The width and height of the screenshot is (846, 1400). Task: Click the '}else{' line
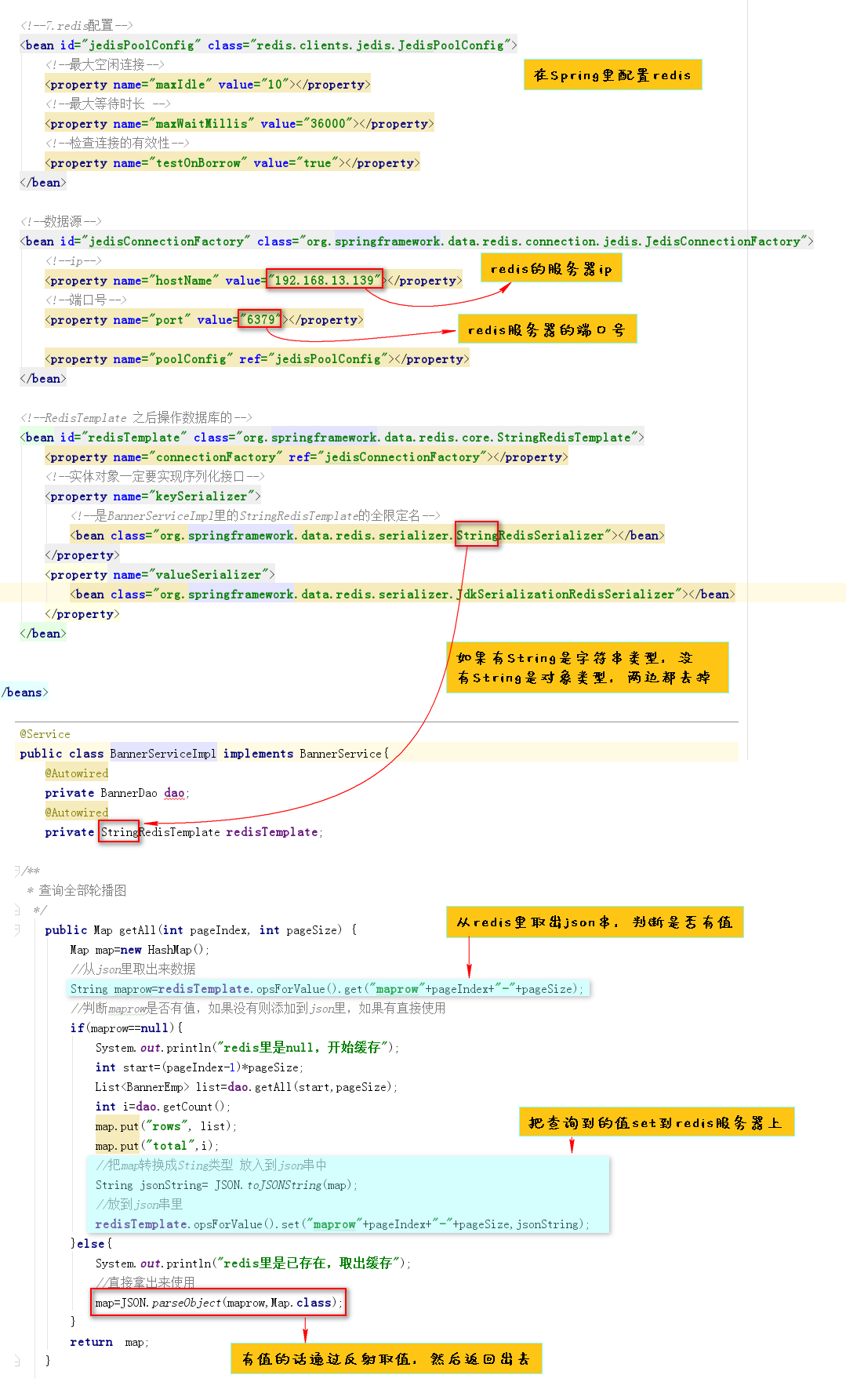[x=91, y=1244]
